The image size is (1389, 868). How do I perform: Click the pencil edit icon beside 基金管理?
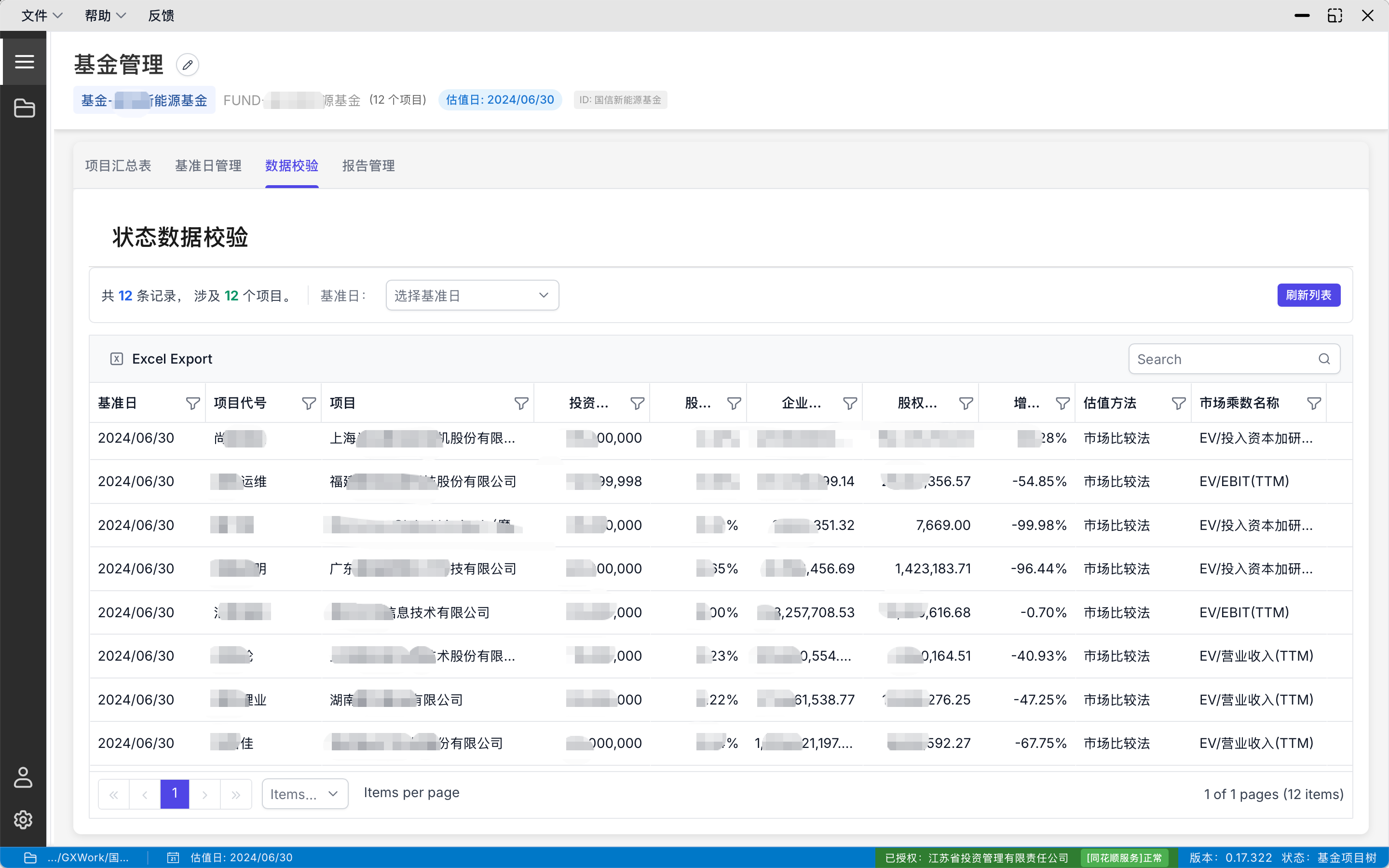tap(188, 65)
